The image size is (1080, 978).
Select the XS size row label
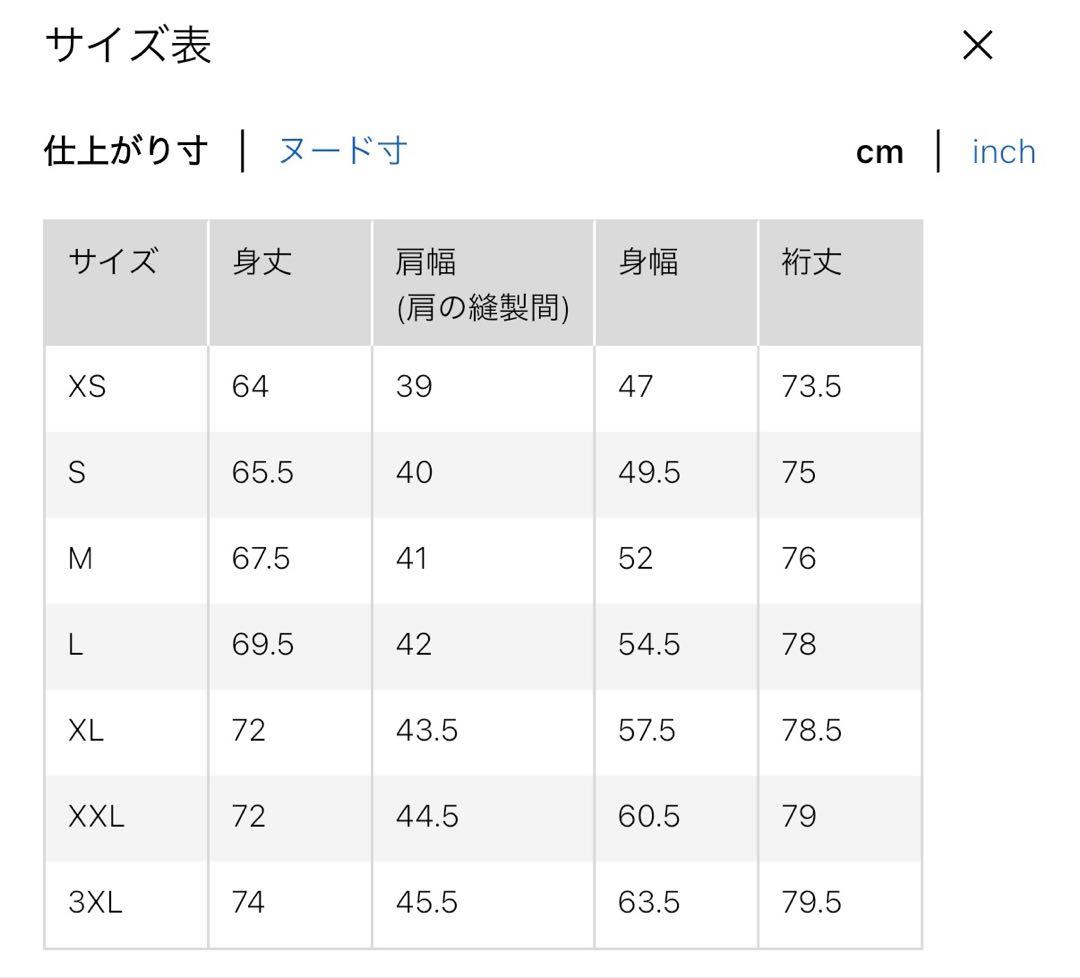click(87, 386)
